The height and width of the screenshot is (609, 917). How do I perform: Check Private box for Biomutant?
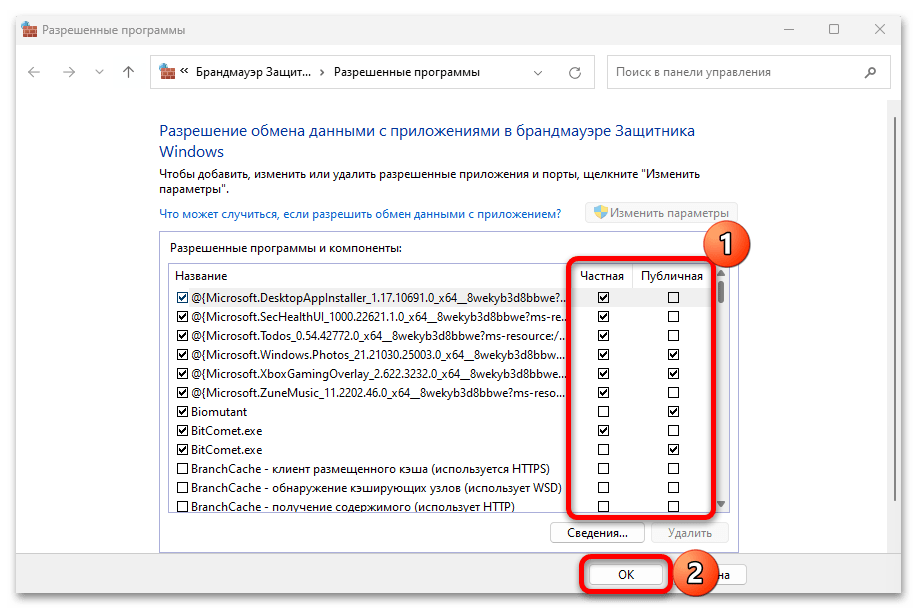pyautogui.click(x=604, y=411)
